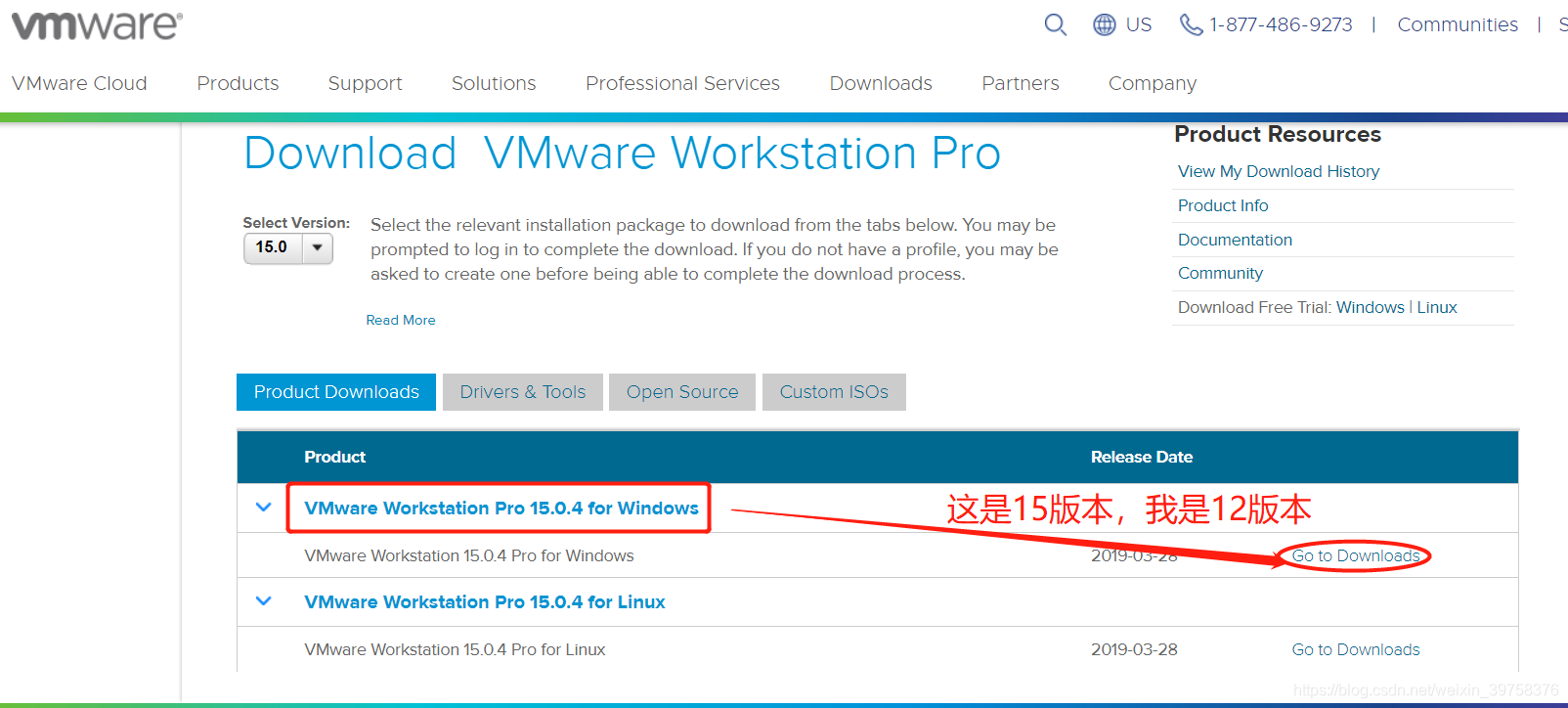Open the Product Info link
Image resolution: width=1568 pixels, height=708 pixels.
[x=1223, y=205]
